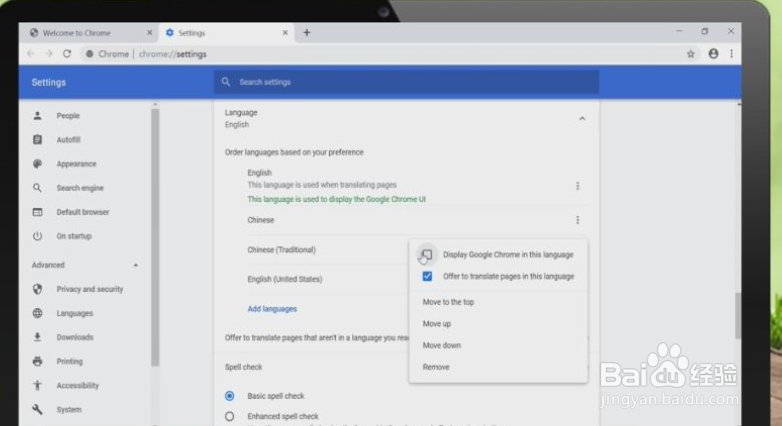
Task: Select Enhanced spell check radio button
Action: click(229, 416)
